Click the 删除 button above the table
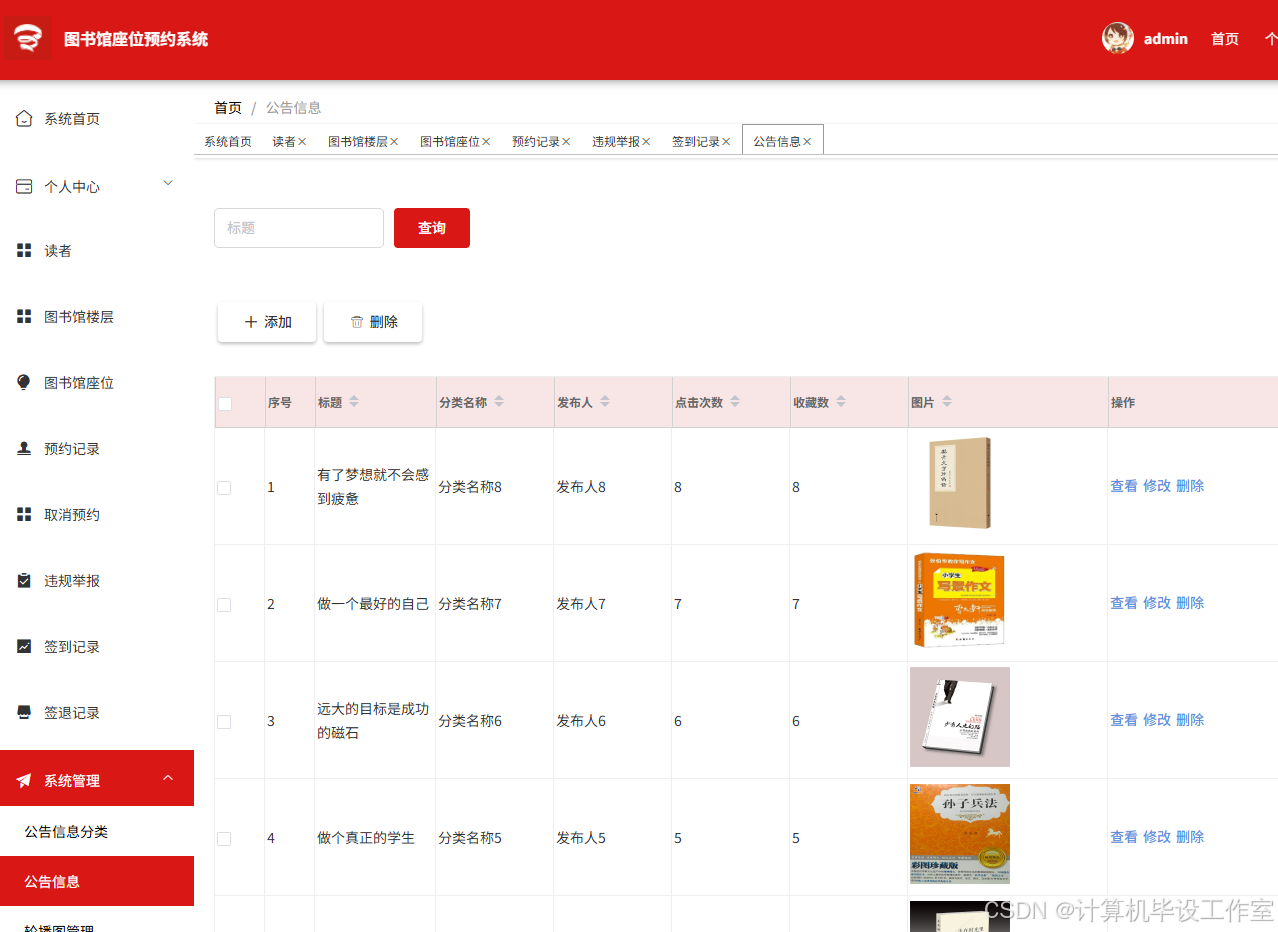 [373, 322]
